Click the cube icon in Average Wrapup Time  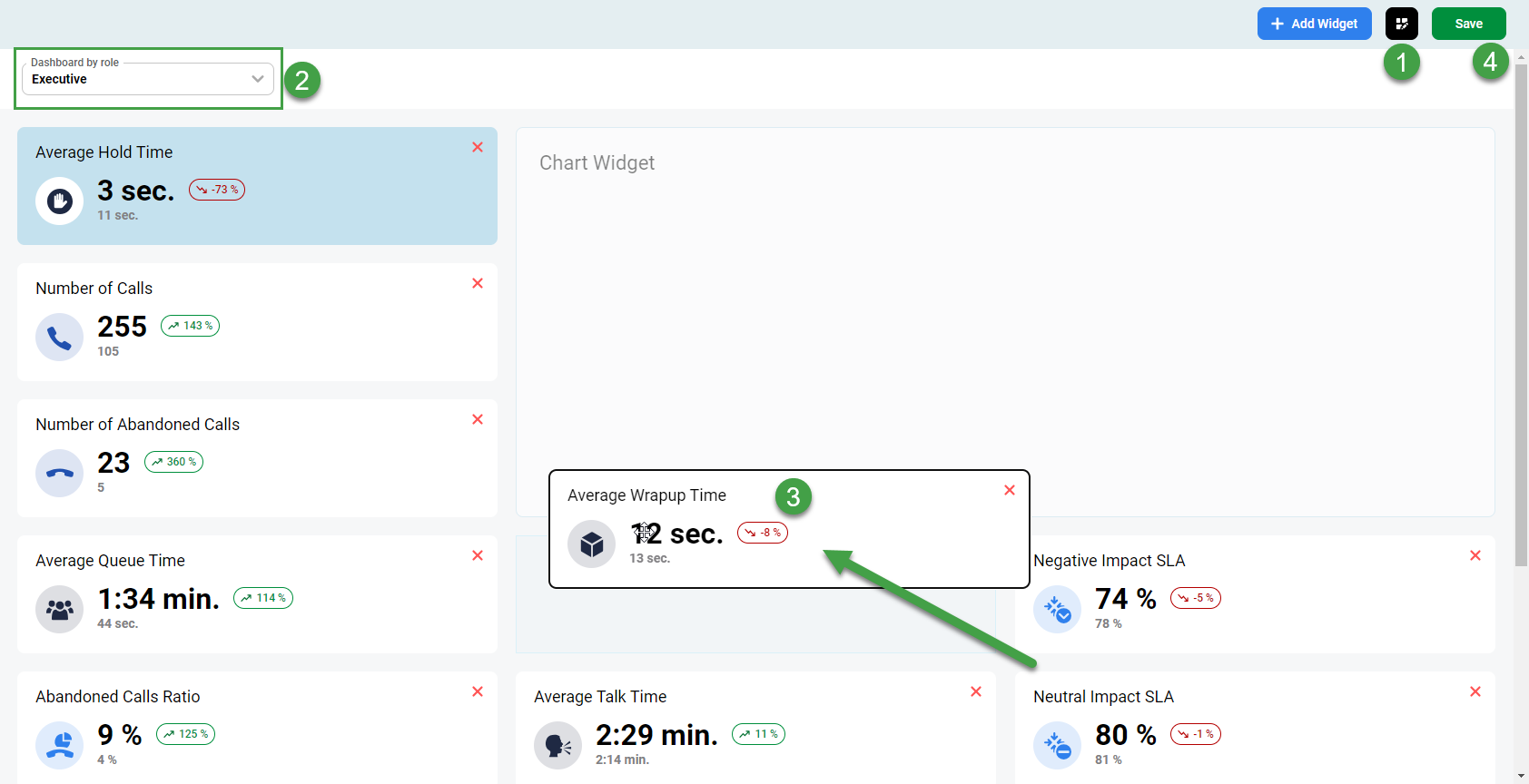pyautogui.click(x=591, y=544)
